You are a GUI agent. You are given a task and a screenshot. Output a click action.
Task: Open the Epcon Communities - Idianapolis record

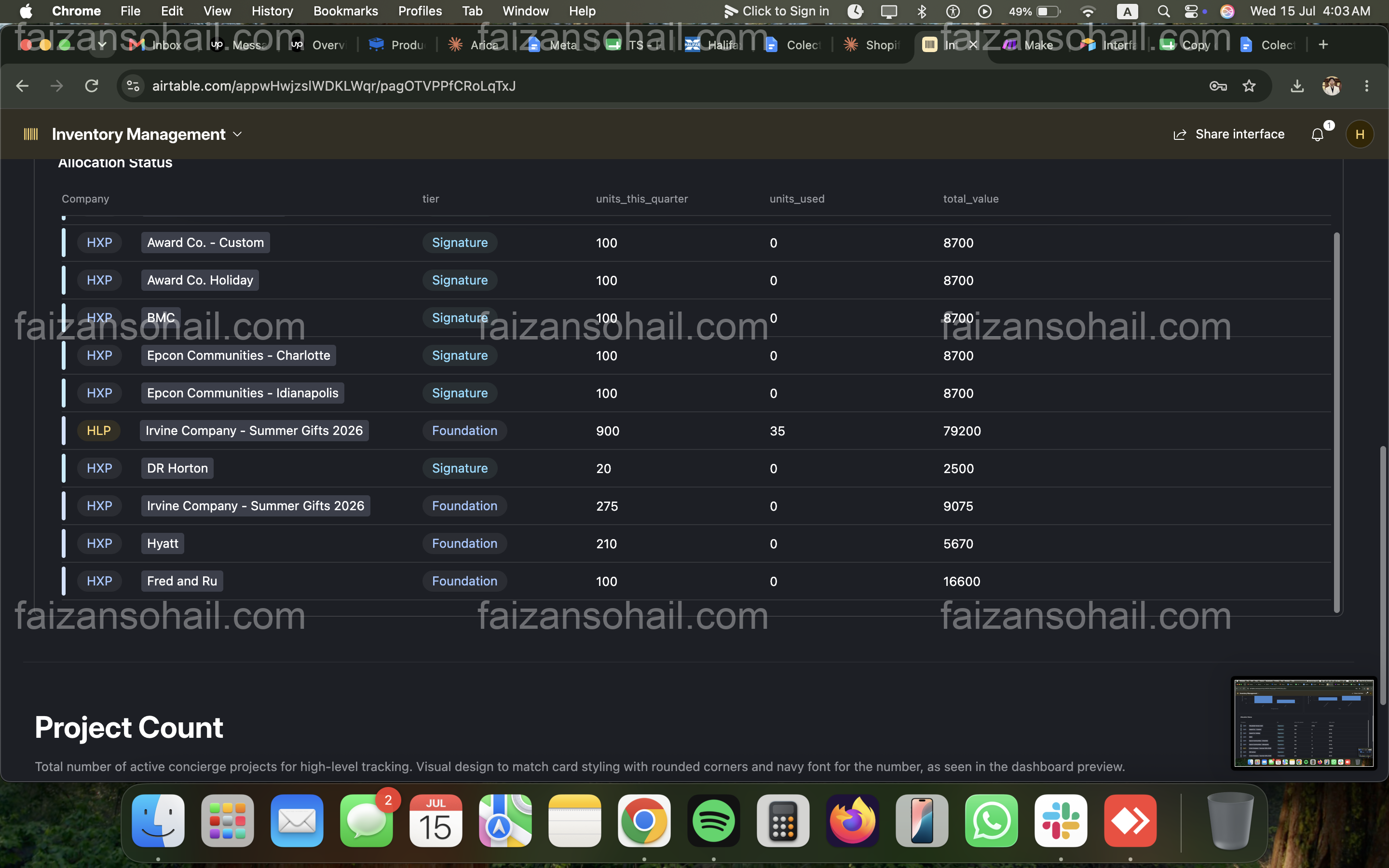coord(242,393)
